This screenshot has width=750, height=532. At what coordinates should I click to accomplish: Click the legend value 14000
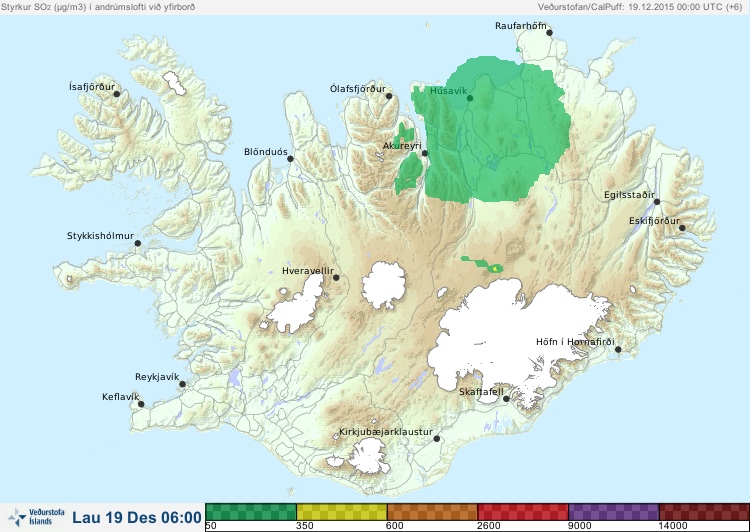673,526
